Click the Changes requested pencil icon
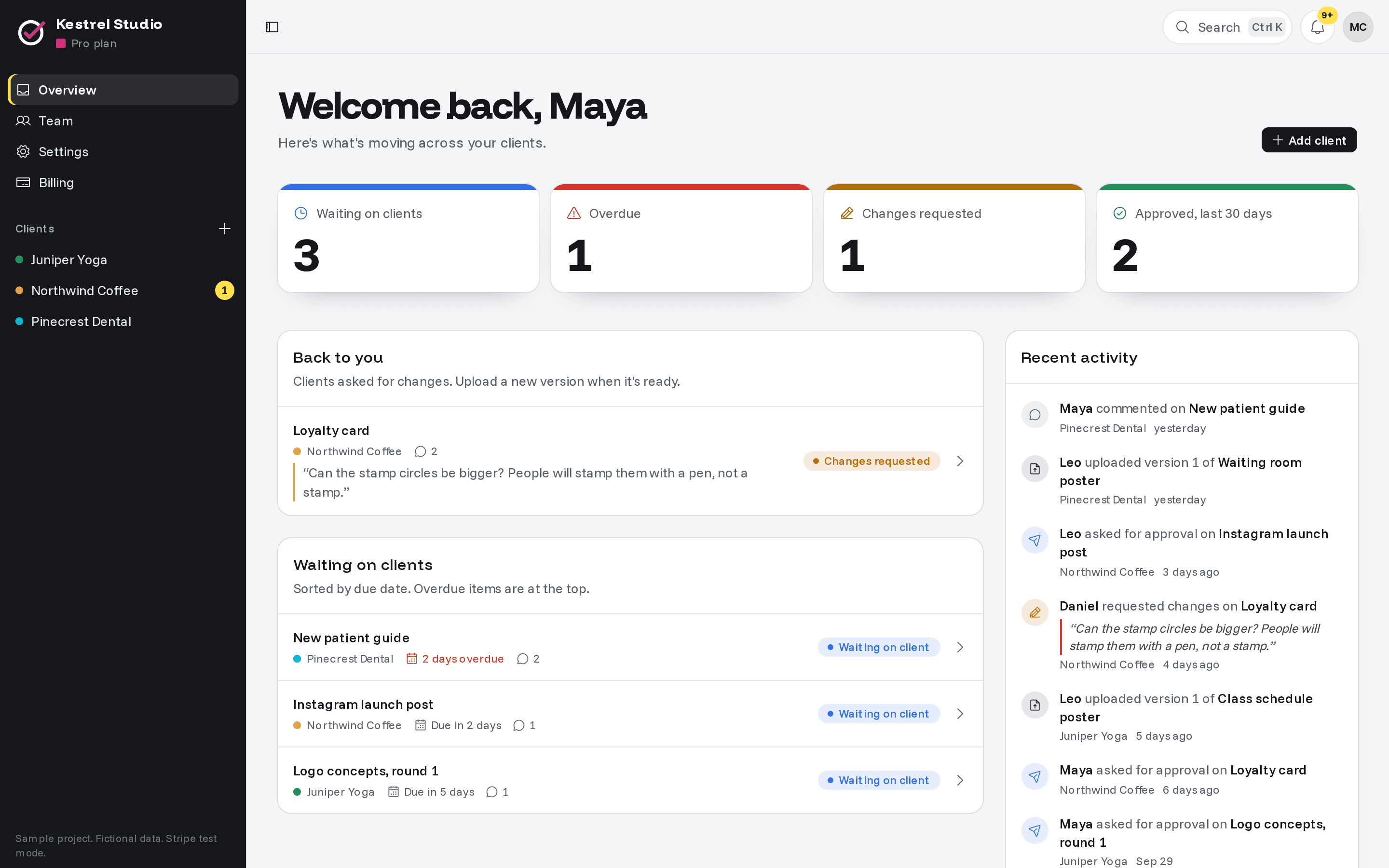 846,214
